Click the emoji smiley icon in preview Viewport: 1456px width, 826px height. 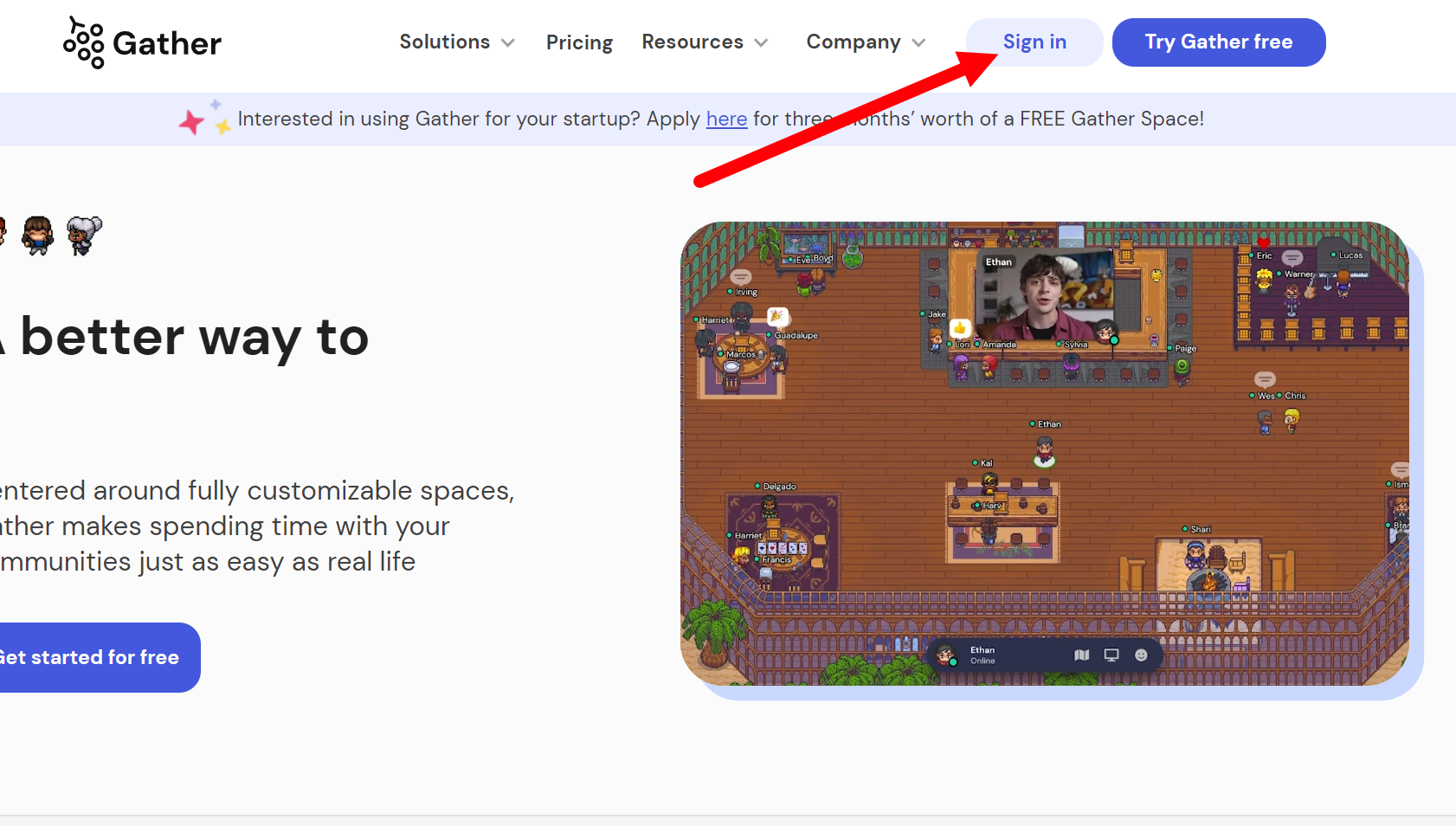click(1141, 655)
